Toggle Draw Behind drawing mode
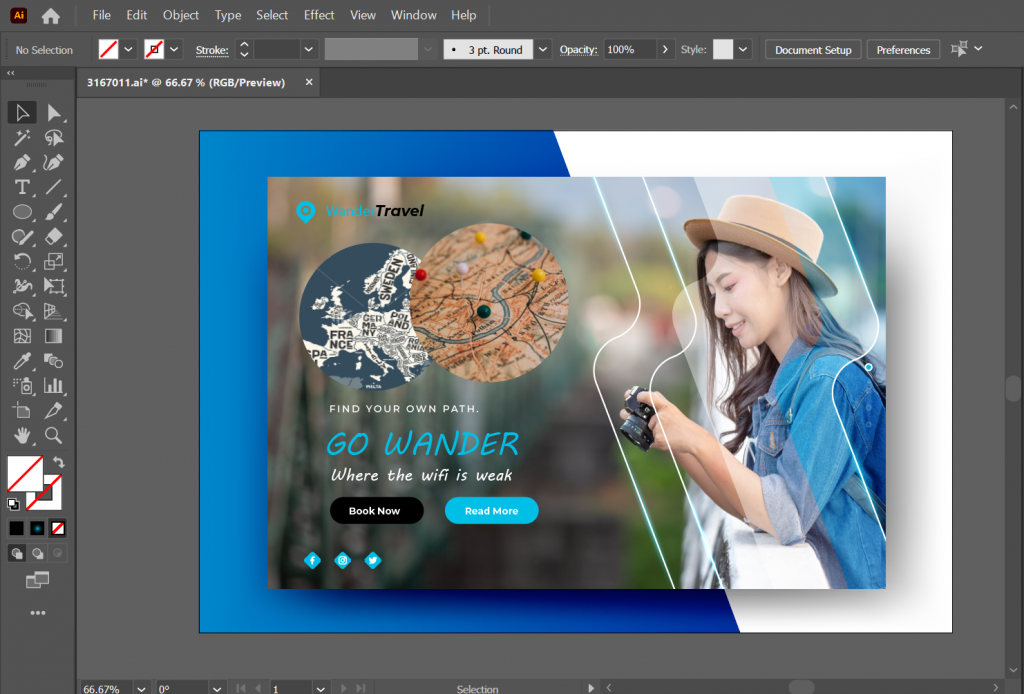Viewport: 1024px width, 694px height. pyautogui.click(x=37, y=552)
